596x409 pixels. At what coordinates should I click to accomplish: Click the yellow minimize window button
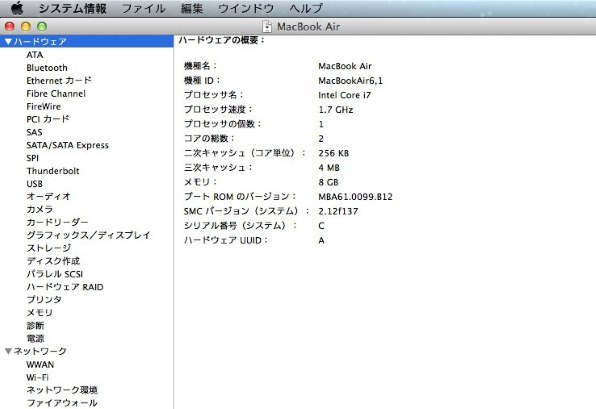pos(25,26)
